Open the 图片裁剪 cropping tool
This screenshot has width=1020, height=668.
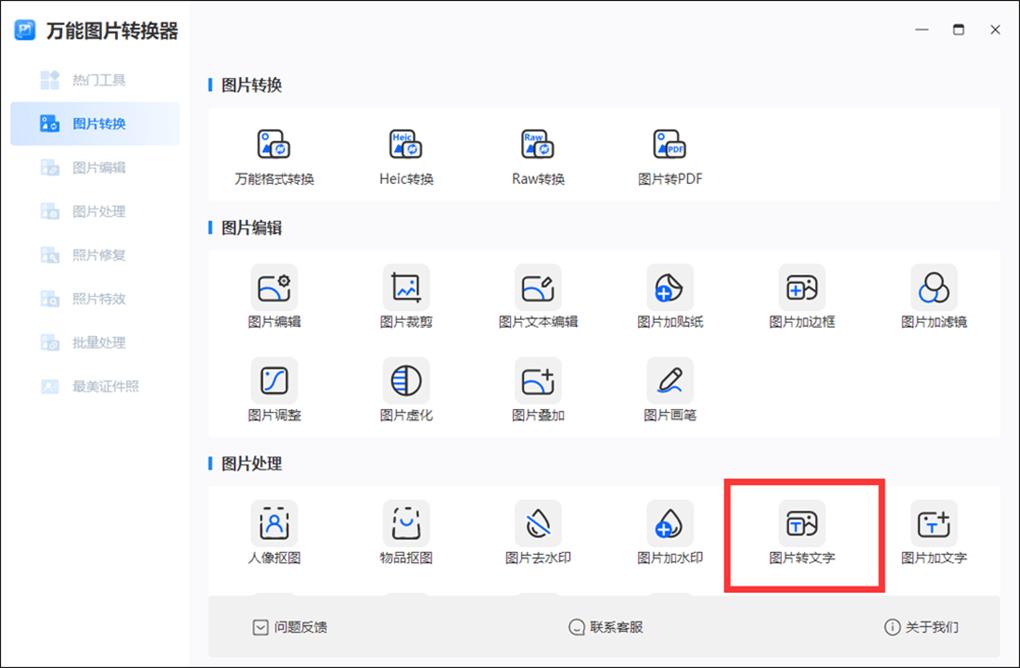coord(405,295)
